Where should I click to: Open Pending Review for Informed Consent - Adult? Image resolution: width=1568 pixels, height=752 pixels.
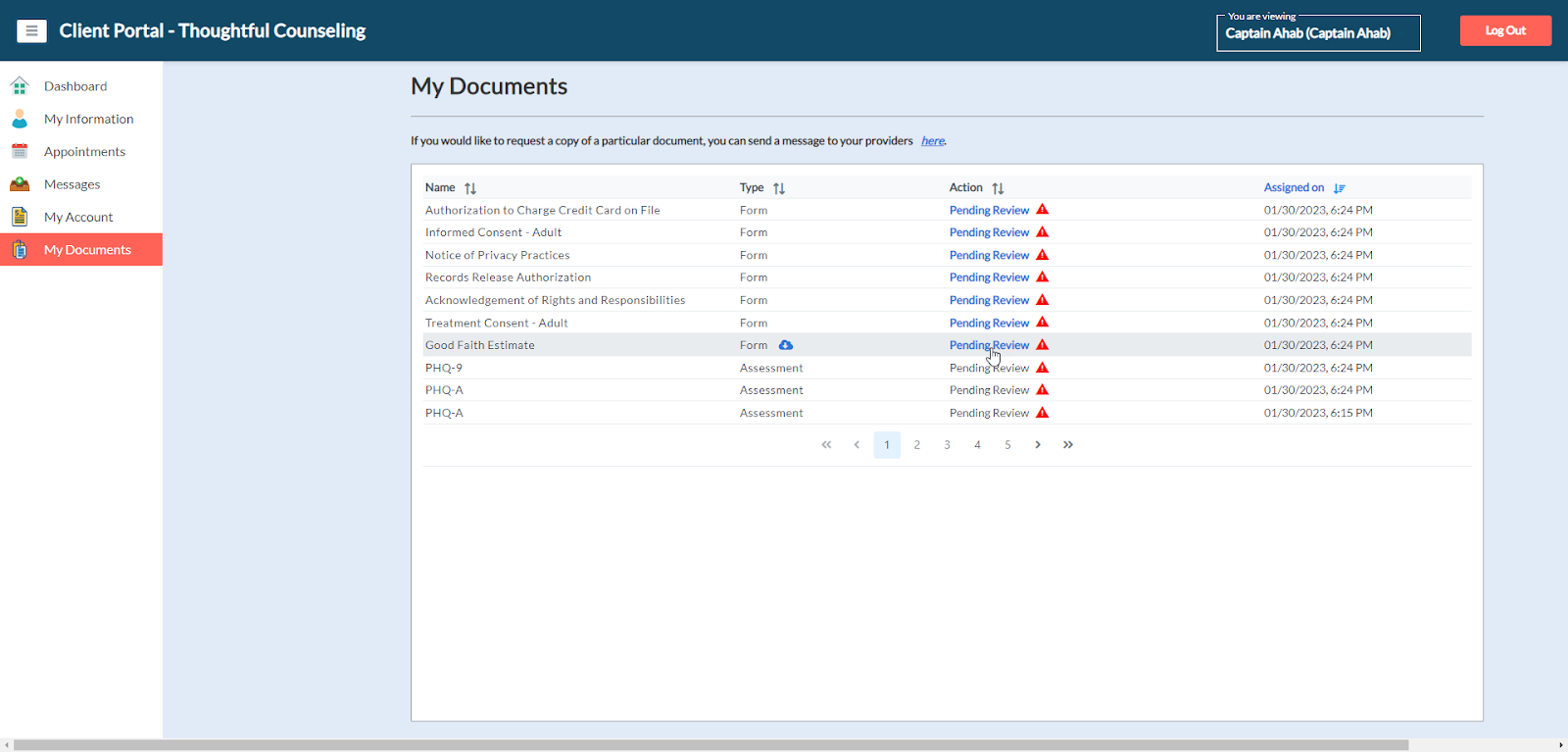[989, 232]
